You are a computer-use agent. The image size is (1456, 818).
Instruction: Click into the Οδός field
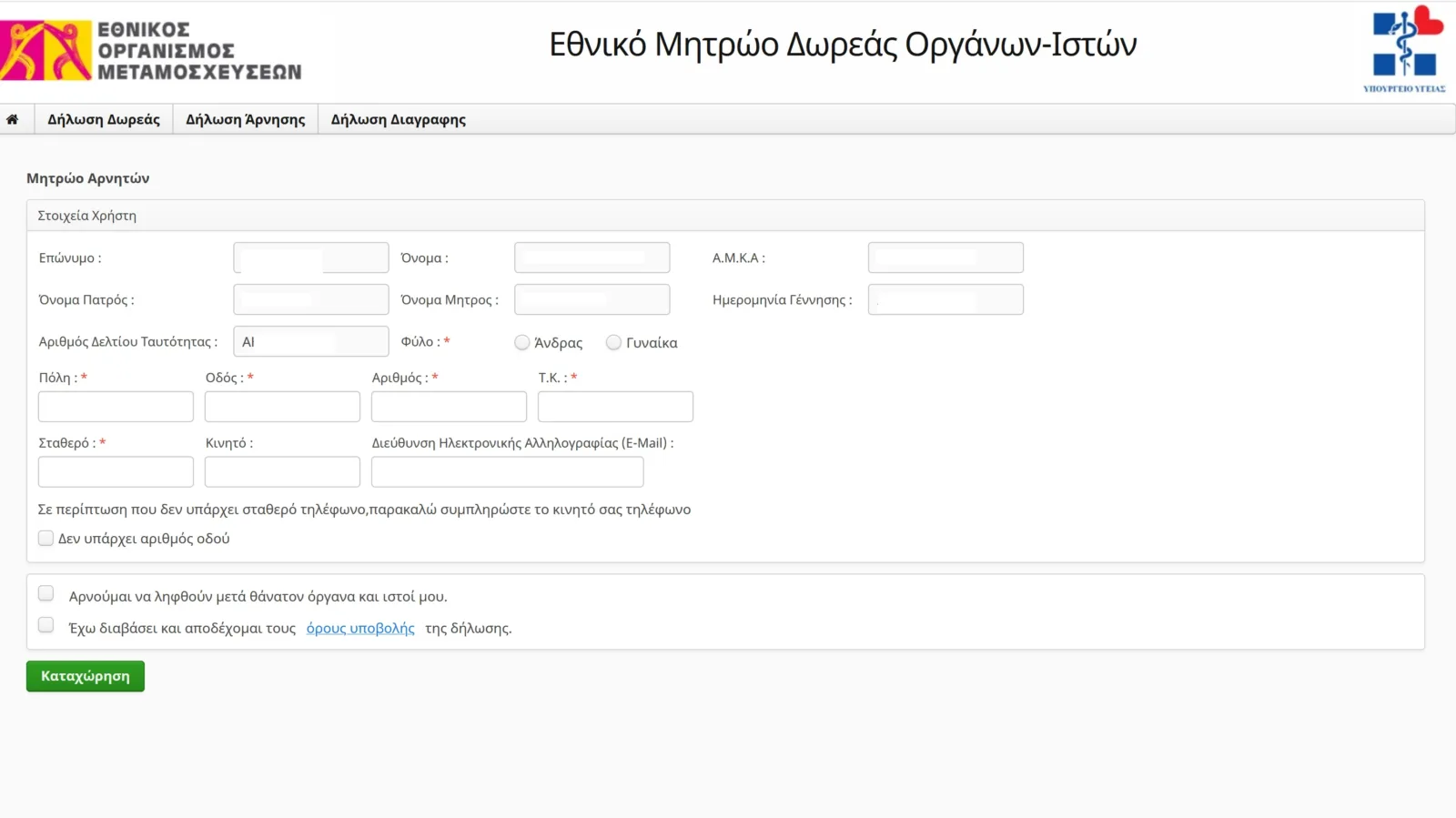[282, 407]
